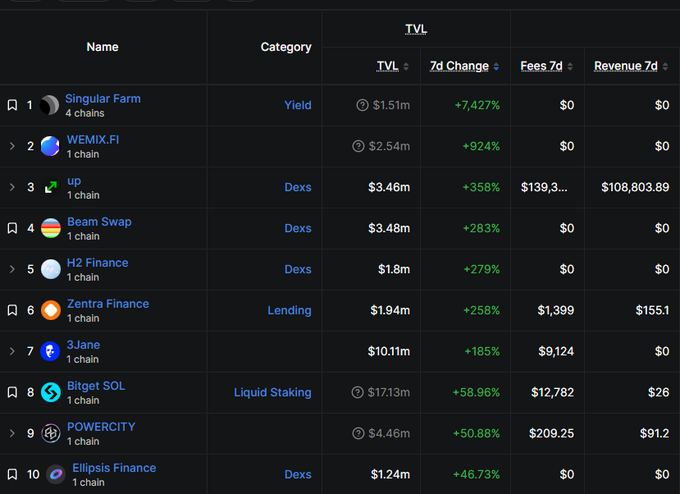Expand the POWERCITY row
680x494 pixels.
(12, 433)
